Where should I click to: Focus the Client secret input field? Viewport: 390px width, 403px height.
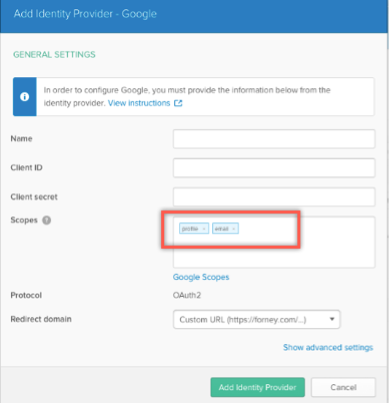pyautogui.click(x=274, y=197)
